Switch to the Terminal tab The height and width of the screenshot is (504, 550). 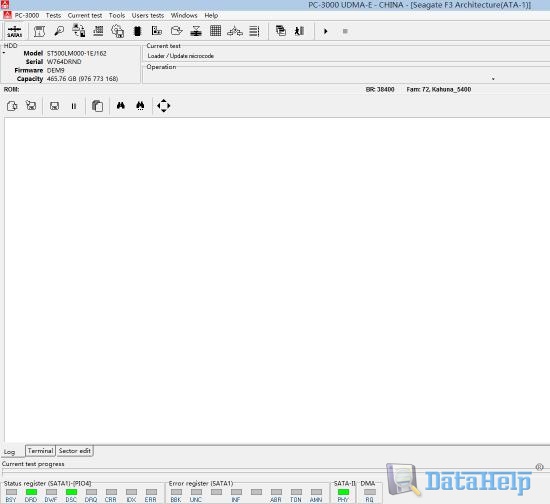40,451
